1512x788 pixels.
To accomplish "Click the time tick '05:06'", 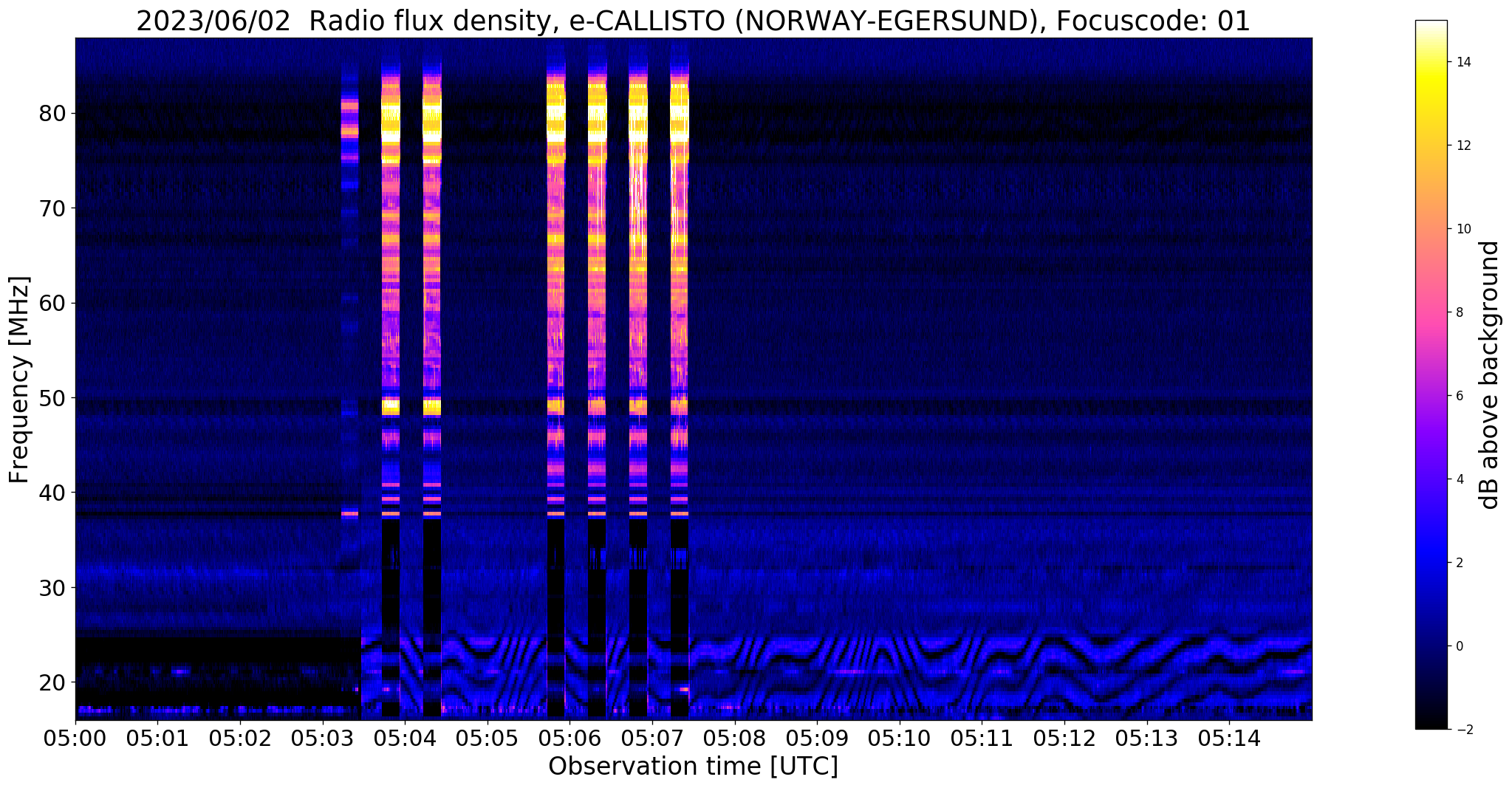I will pyautogui.click(x=570, y=737).
